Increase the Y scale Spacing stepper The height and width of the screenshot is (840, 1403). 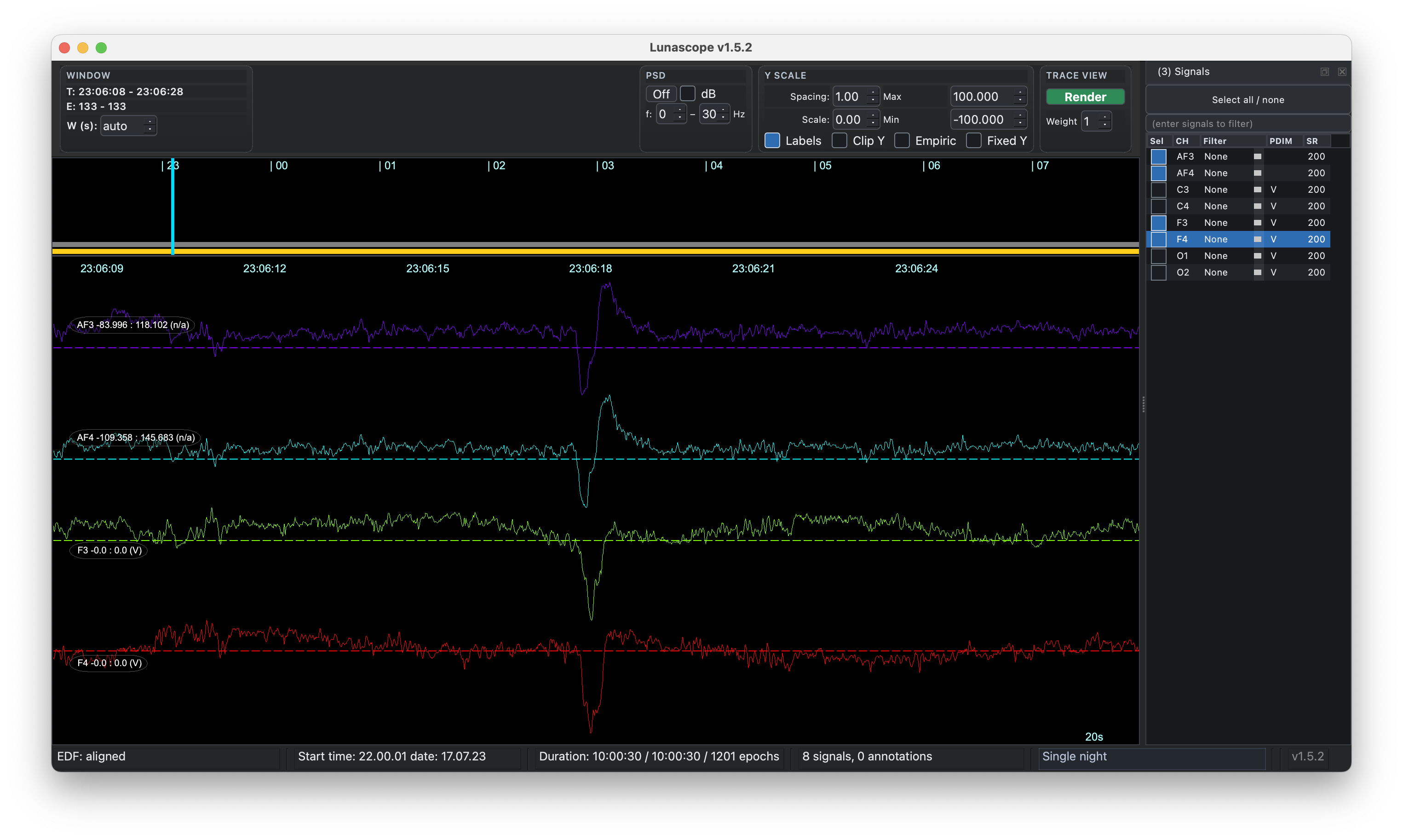(x=873, y=92)
